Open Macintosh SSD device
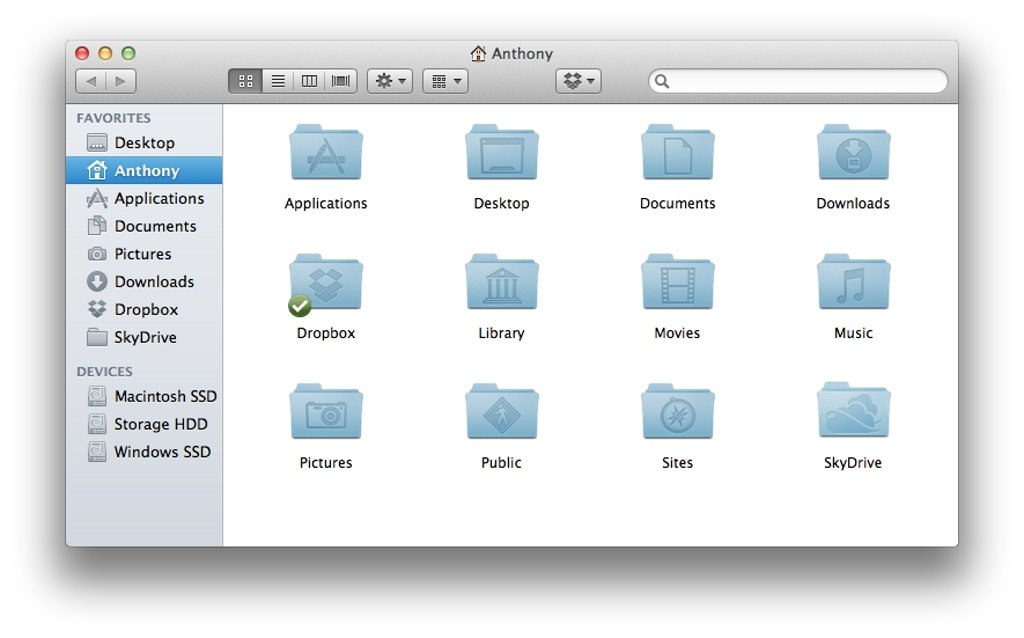The height and width of the screenshot is (638, 1024). click(144, 396)
